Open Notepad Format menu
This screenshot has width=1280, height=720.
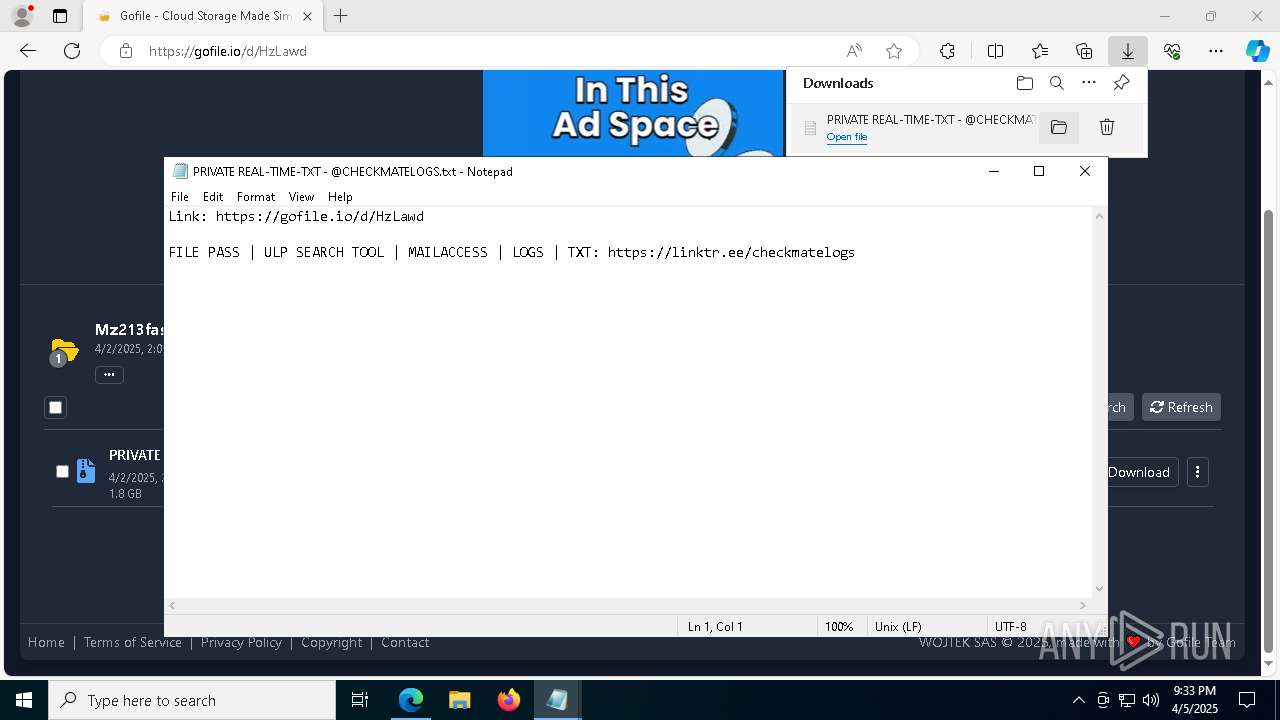(x=256, y=197)
